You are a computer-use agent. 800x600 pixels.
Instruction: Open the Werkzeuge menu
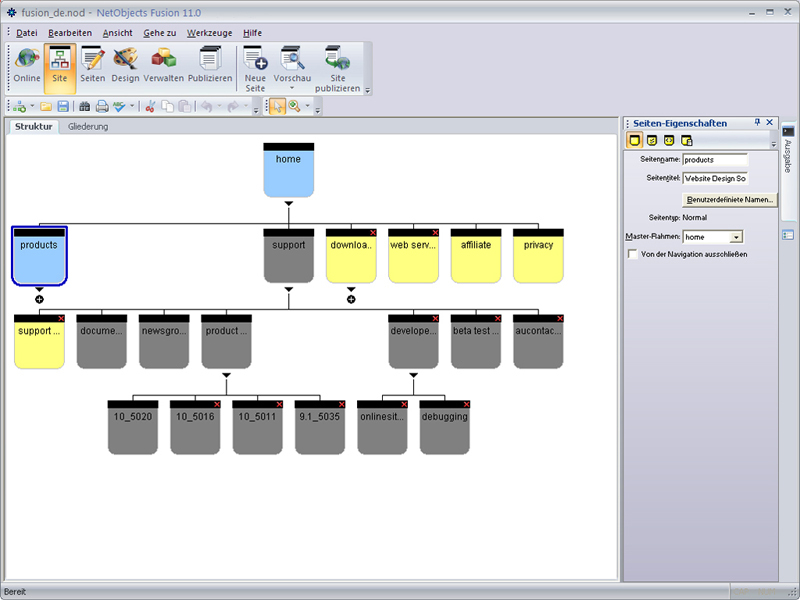(x=209, y=33)
